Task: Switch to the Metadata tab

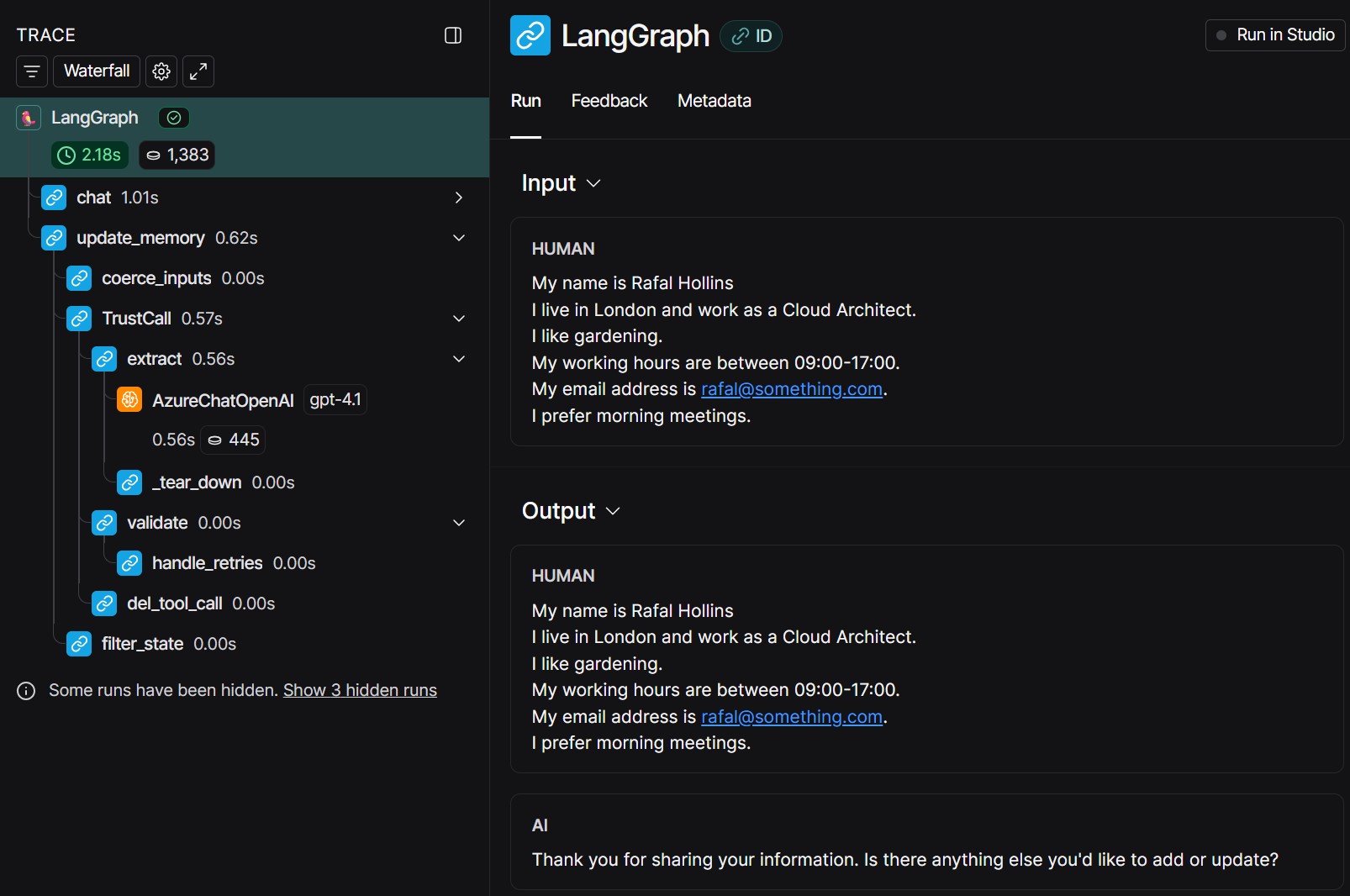Action: [x=714, y=101]
